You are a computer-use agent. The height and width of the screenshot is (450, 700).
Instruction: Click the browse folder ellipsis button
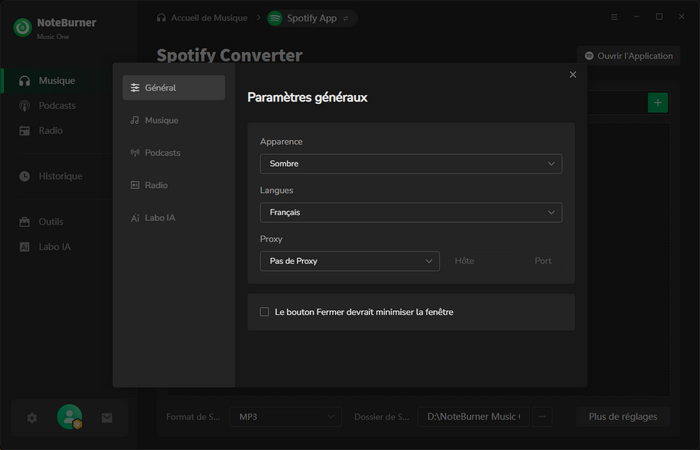point(543,416)
